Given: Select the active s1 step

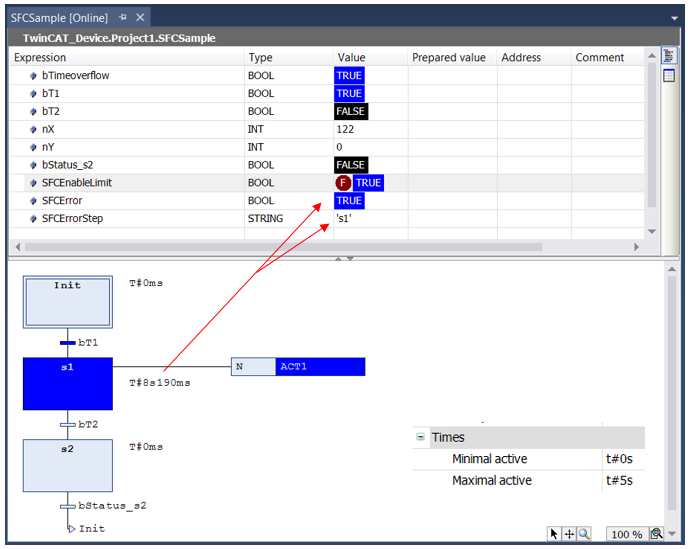Looking at the screenshot, I should (68, 384).
